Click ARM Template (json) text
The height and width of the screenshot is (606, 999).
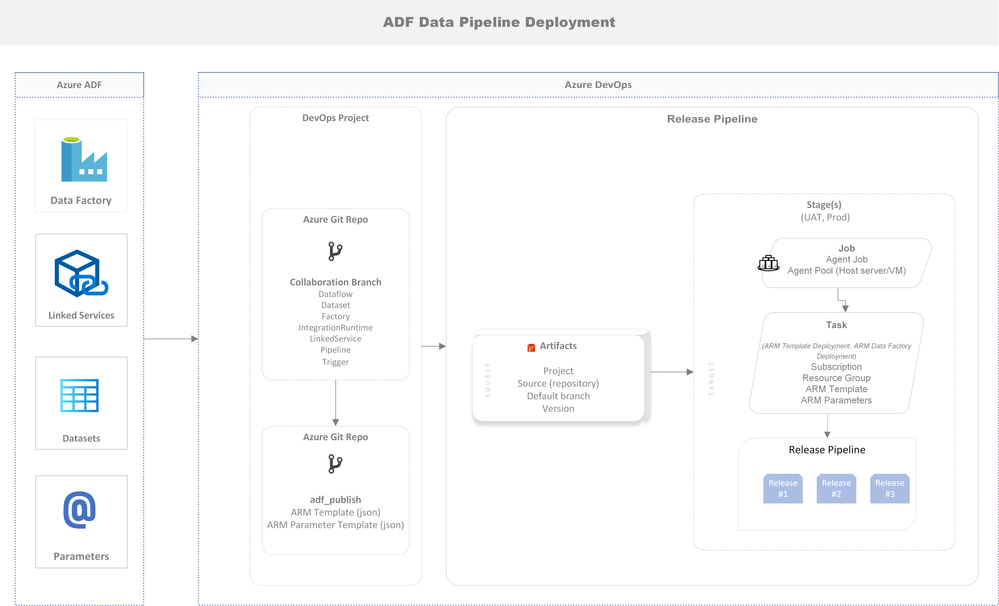click(x=336, y=512)
